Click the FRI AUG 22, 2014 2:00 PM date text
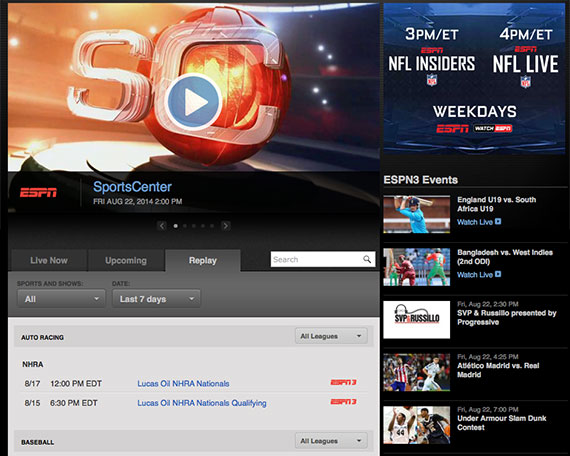Viewport: 570px width, 456px height. (x=137, y=201)
